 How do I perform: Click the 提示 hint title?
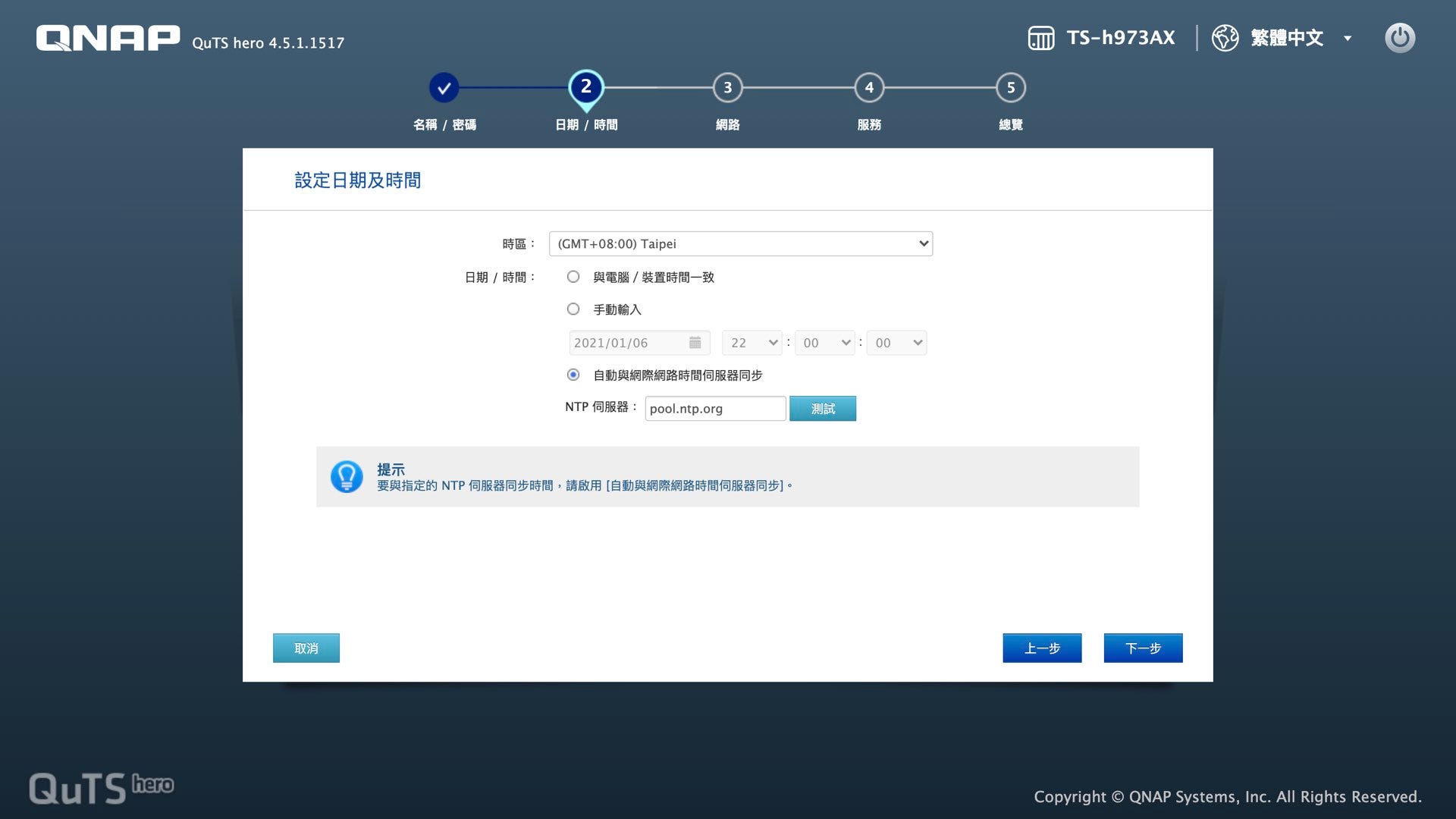[x=391, y=469]
